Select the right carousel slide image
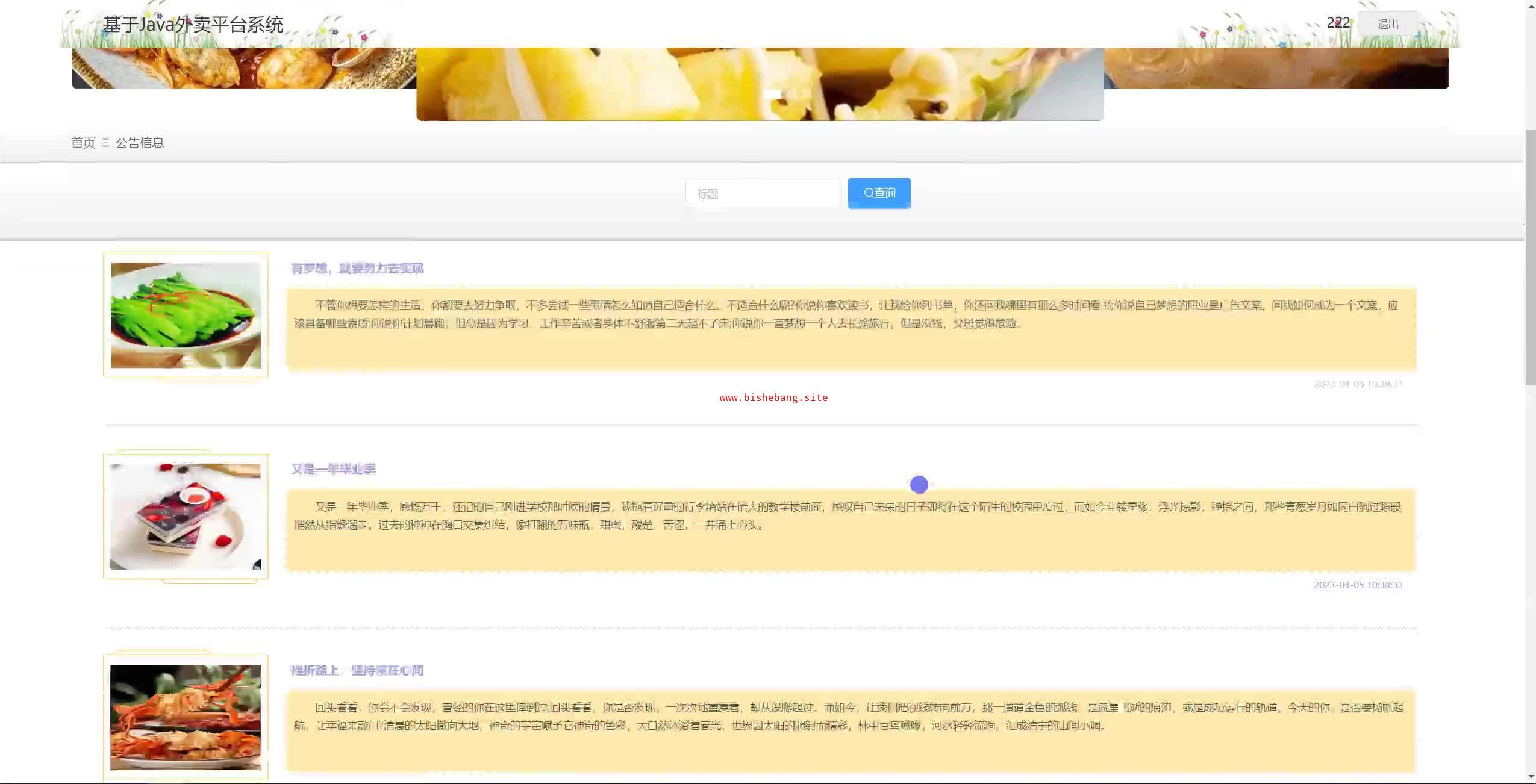Viewport: 1536px width, 784px height. tap(1277, 67)
